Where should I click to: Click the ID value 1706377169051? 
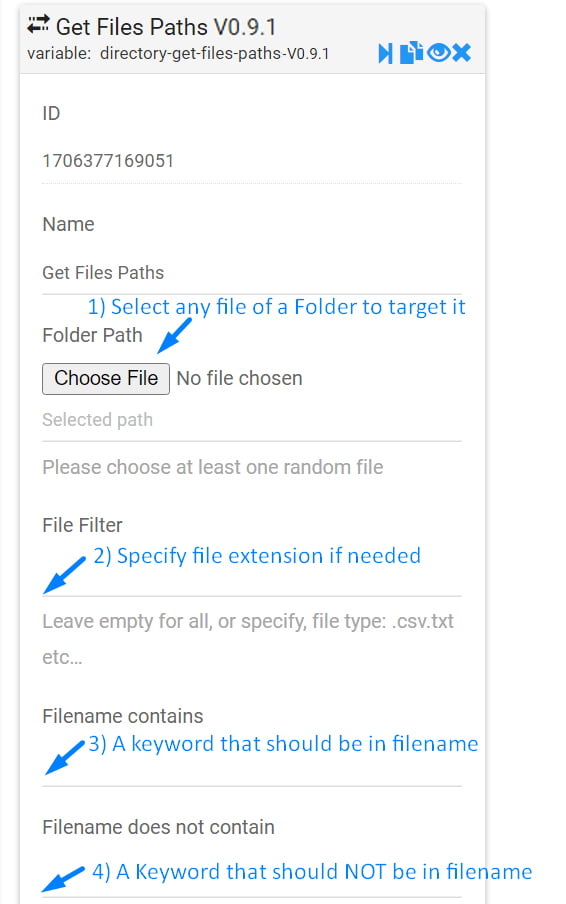click(x=108, y=160)
